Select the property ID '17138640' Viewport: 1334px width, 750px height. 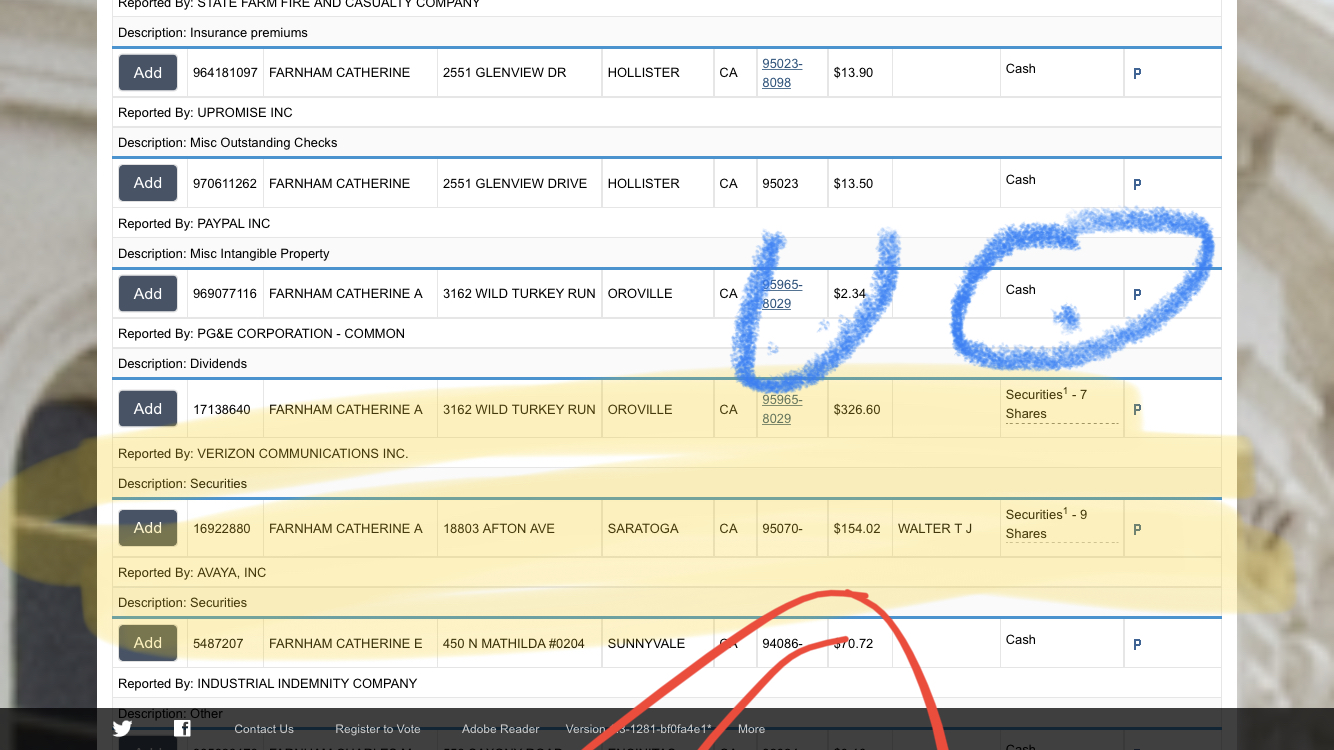coord(222,409)
